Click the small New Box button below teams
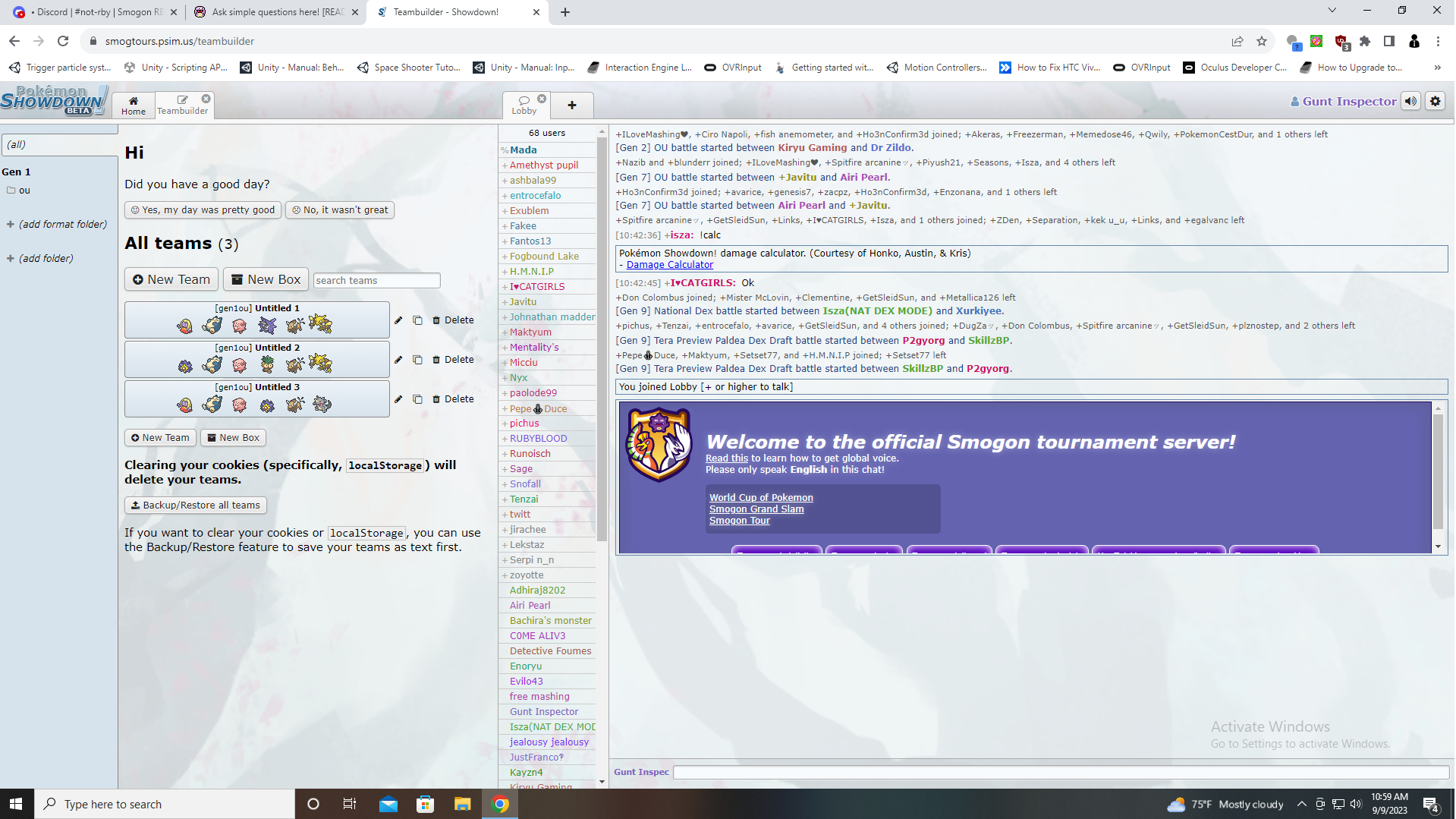 234,438
